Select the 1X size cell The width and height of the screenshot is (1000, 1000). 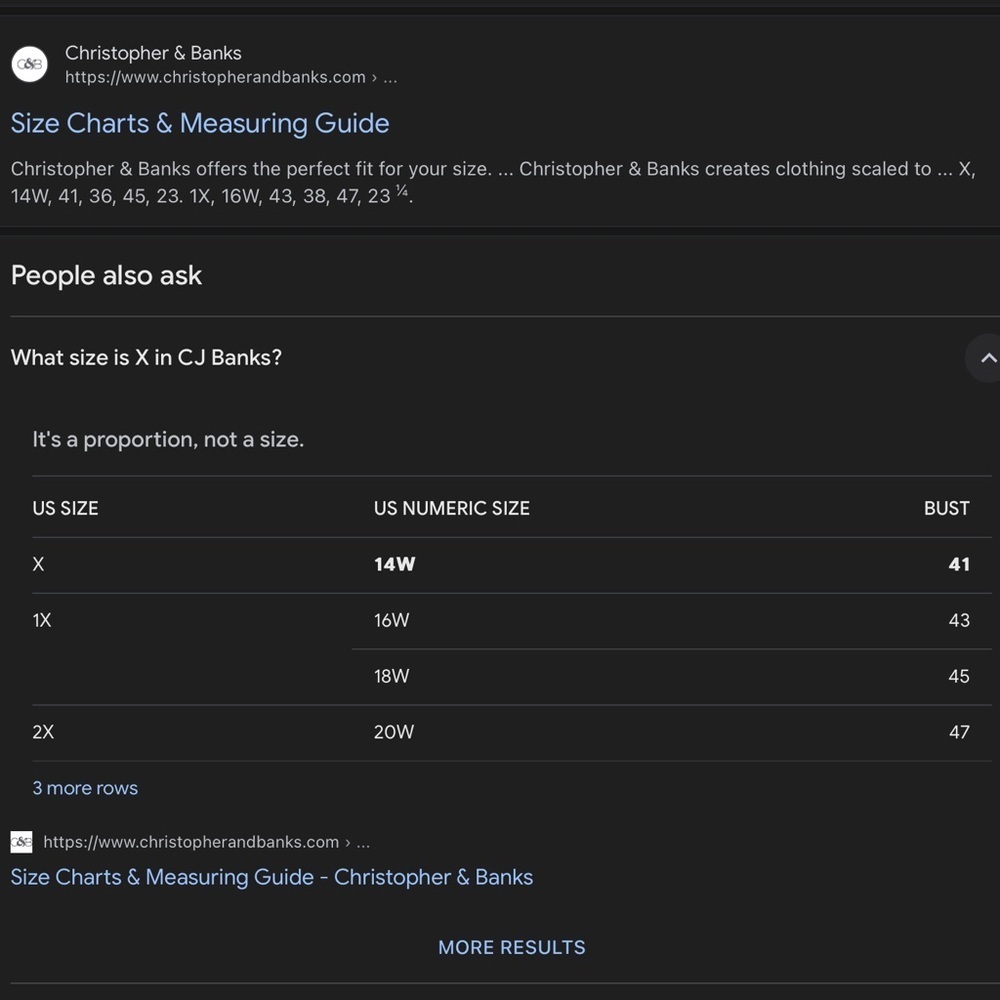(x=42, y=620)
